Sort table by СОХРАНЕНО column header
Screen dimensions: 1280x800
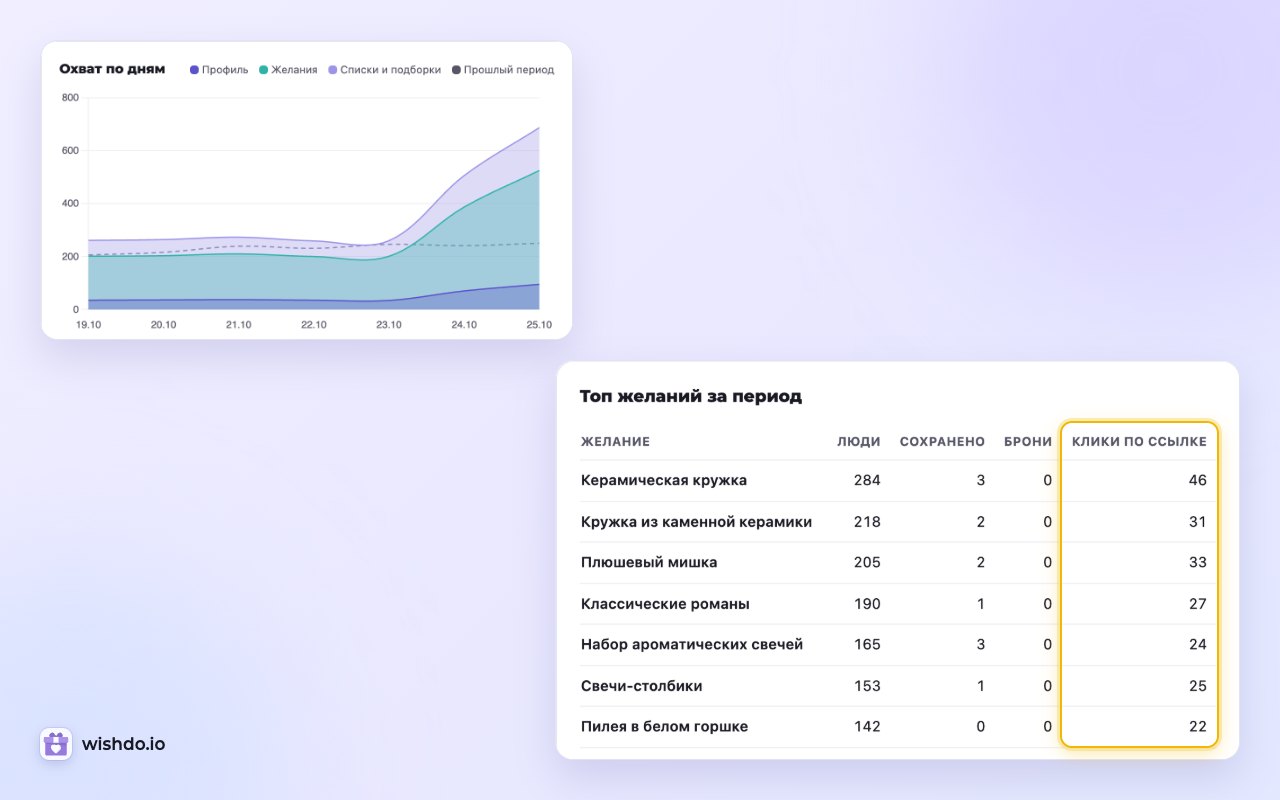click(x=942, y=441)
